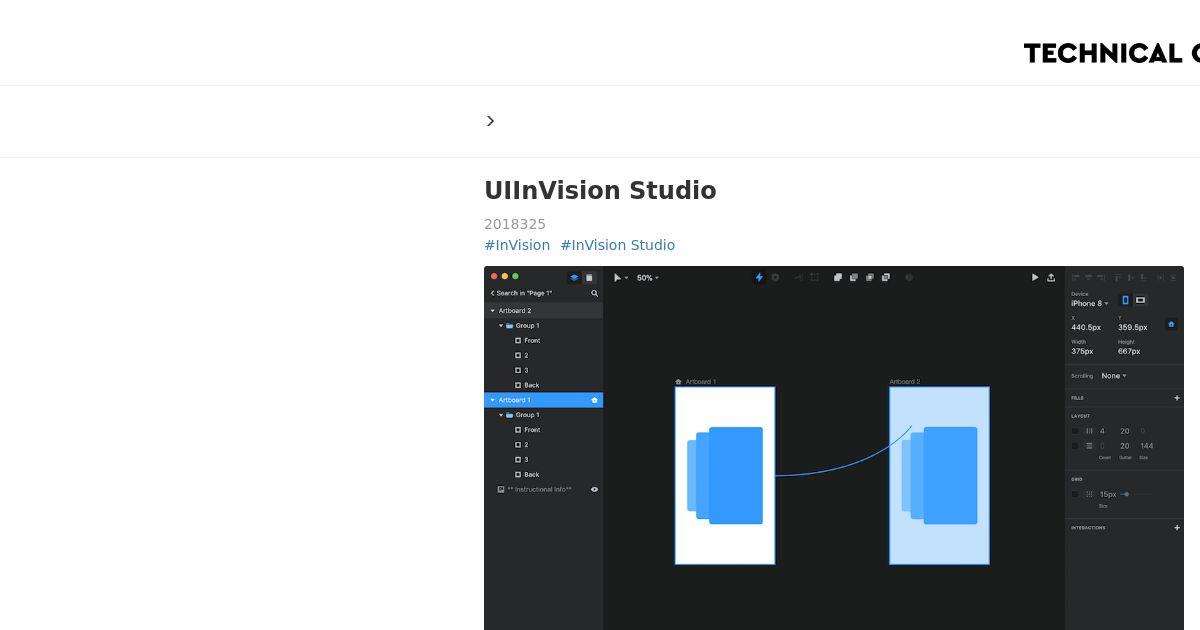This screenshot has height=630, width=1200.
Task: Click the UIInVision Studio article title
Action: pos(600,190)
